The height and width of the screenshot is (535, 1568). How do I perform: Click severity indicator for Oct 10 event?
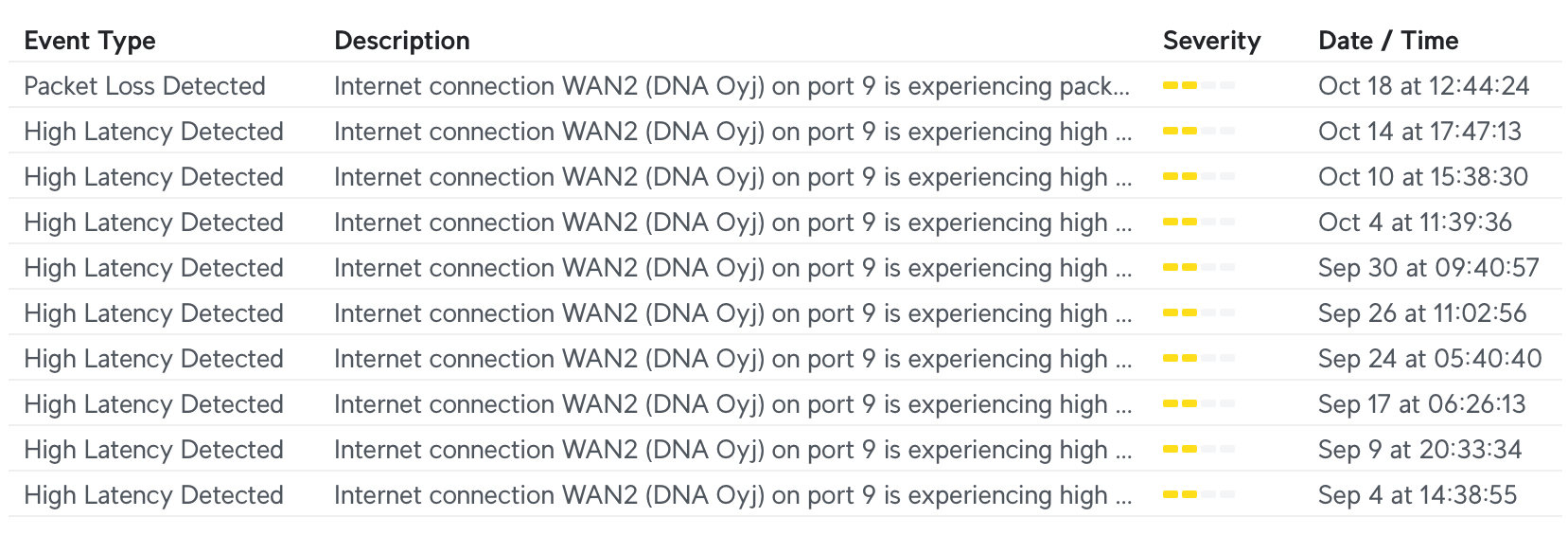[x=1198, y=177]
